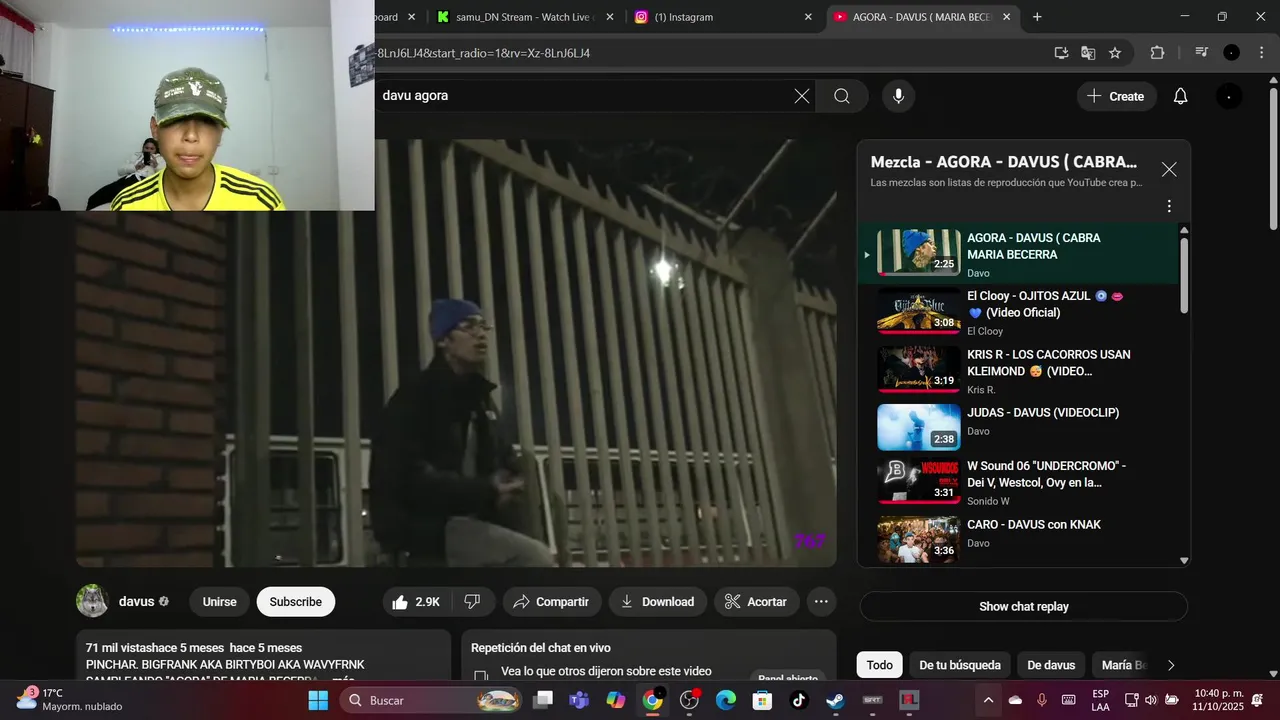Click the Create button
Viewport: 1280px width, 720px height.
coord(1116,96)
